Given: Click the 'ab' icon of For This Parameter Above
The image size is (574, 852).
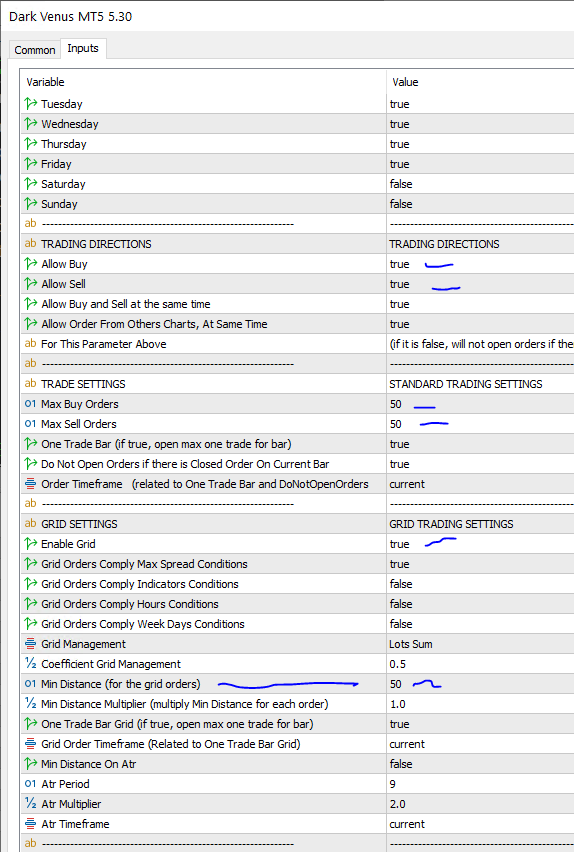Looking at the screenshot, I should pos(30,344).
